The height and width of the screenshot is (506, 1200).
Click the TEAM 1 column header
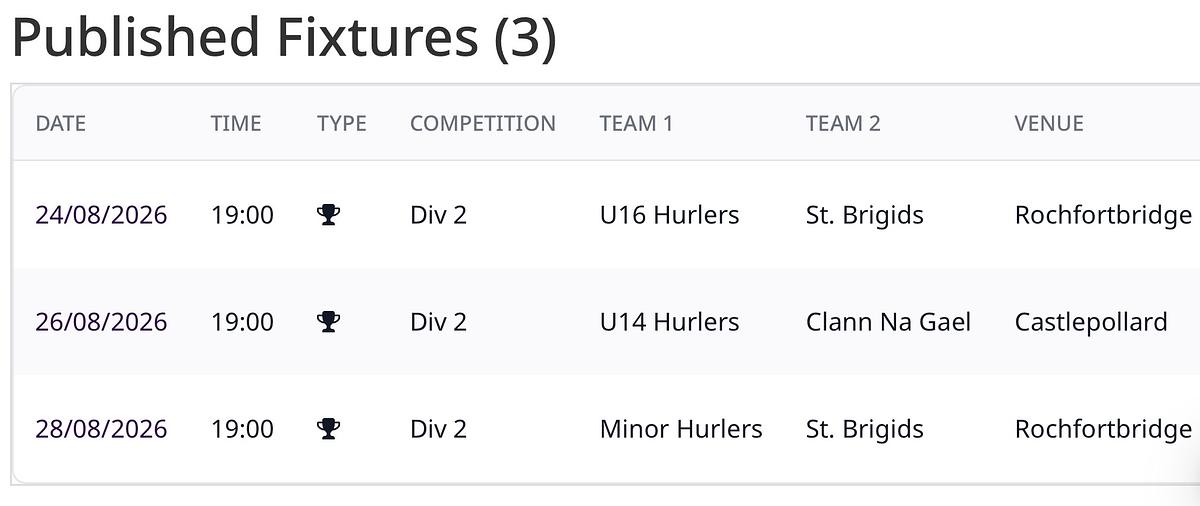pyautogui.click(x=636, y=123)
